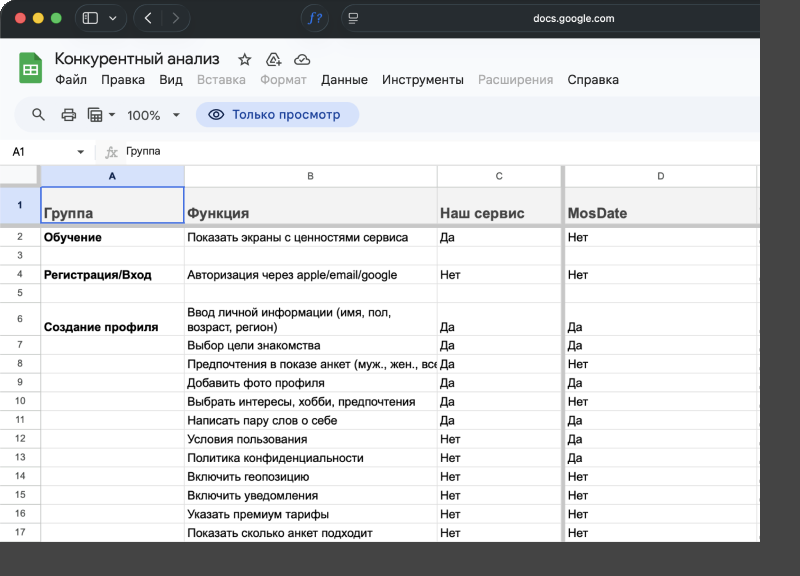The width and height of the screenshot is (800, 576).
Task: Select the Наш сервис header cell
Action: (499, 205)
